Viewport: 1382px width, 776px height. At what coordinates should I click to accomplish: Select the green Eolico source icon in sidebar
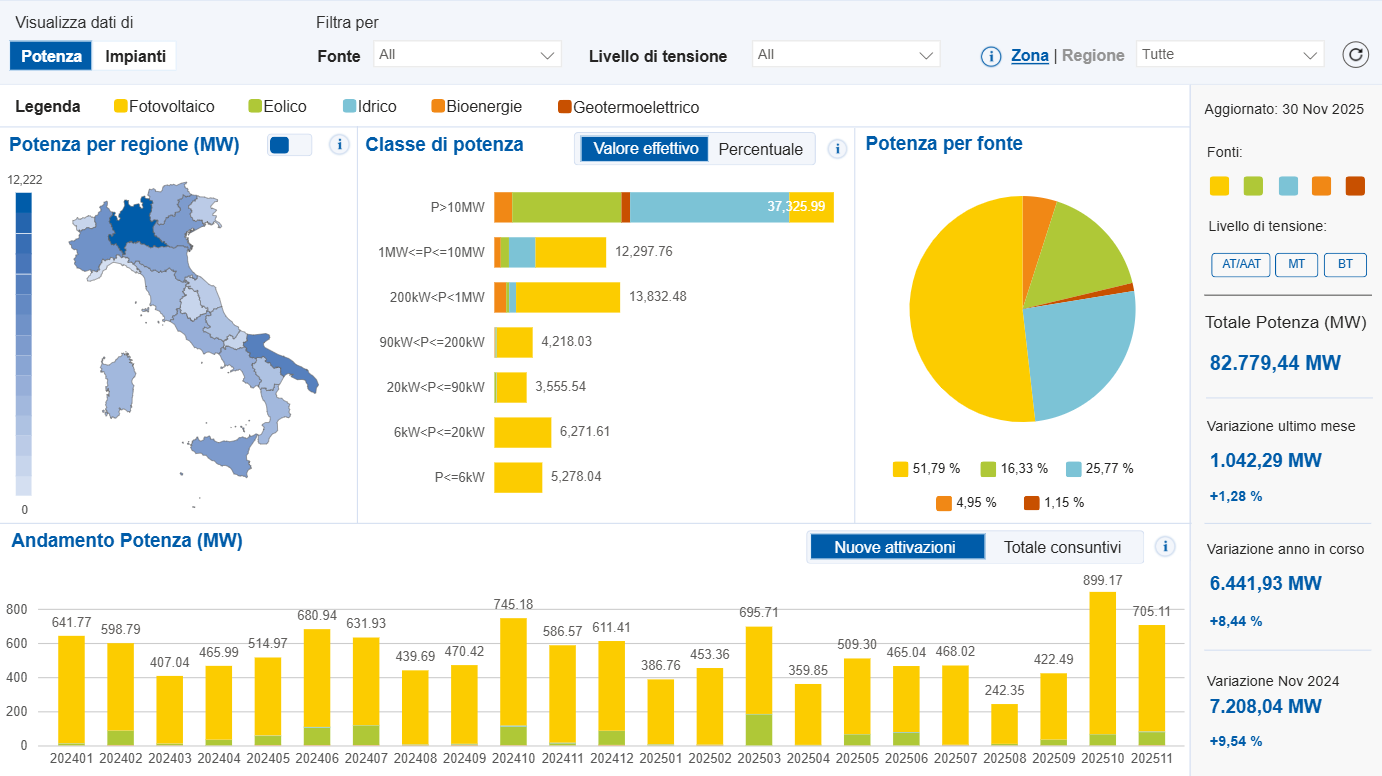pyautogui.click(x=1253, y=185)
